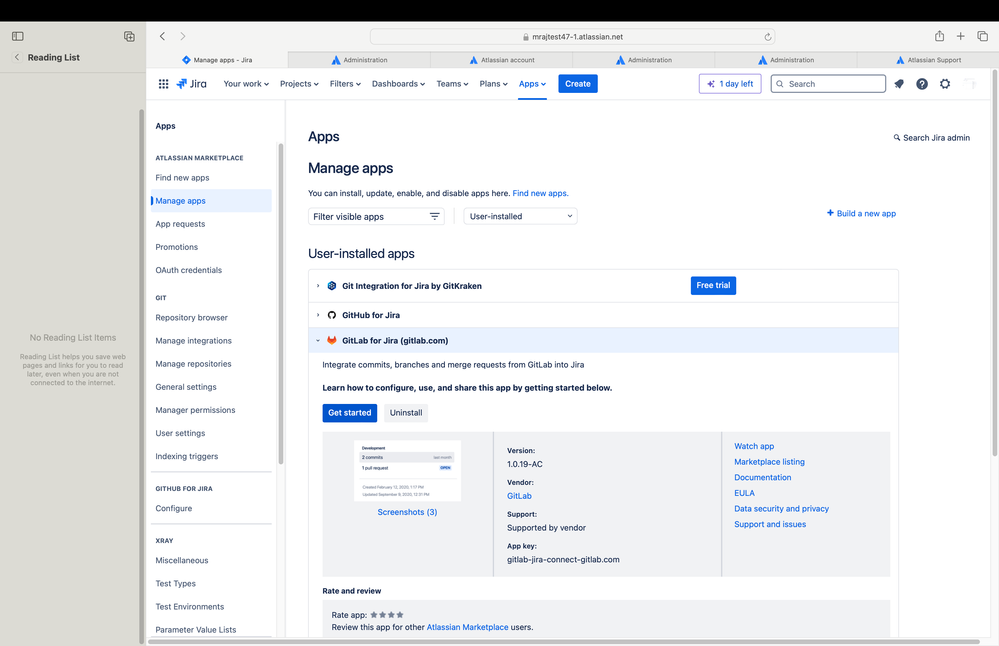This screenshot has height=646, width=999.
Task: Open User-installed apps dropdown
Action: tap(521, 217)
